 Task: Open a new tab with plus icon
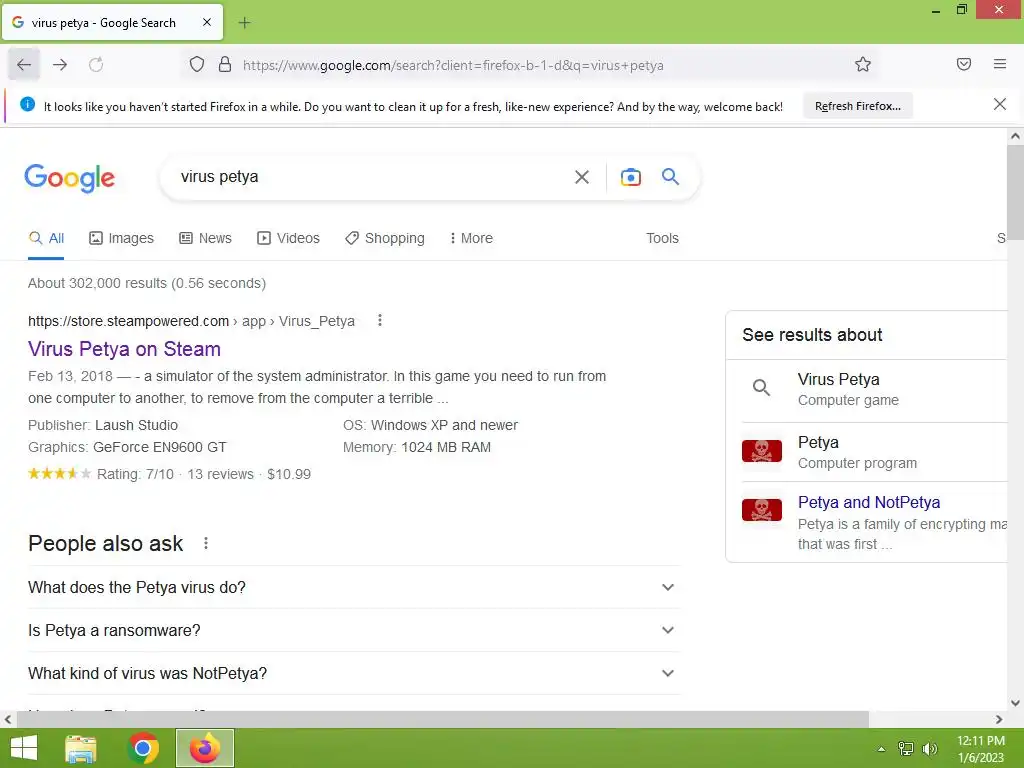(244, 23)
